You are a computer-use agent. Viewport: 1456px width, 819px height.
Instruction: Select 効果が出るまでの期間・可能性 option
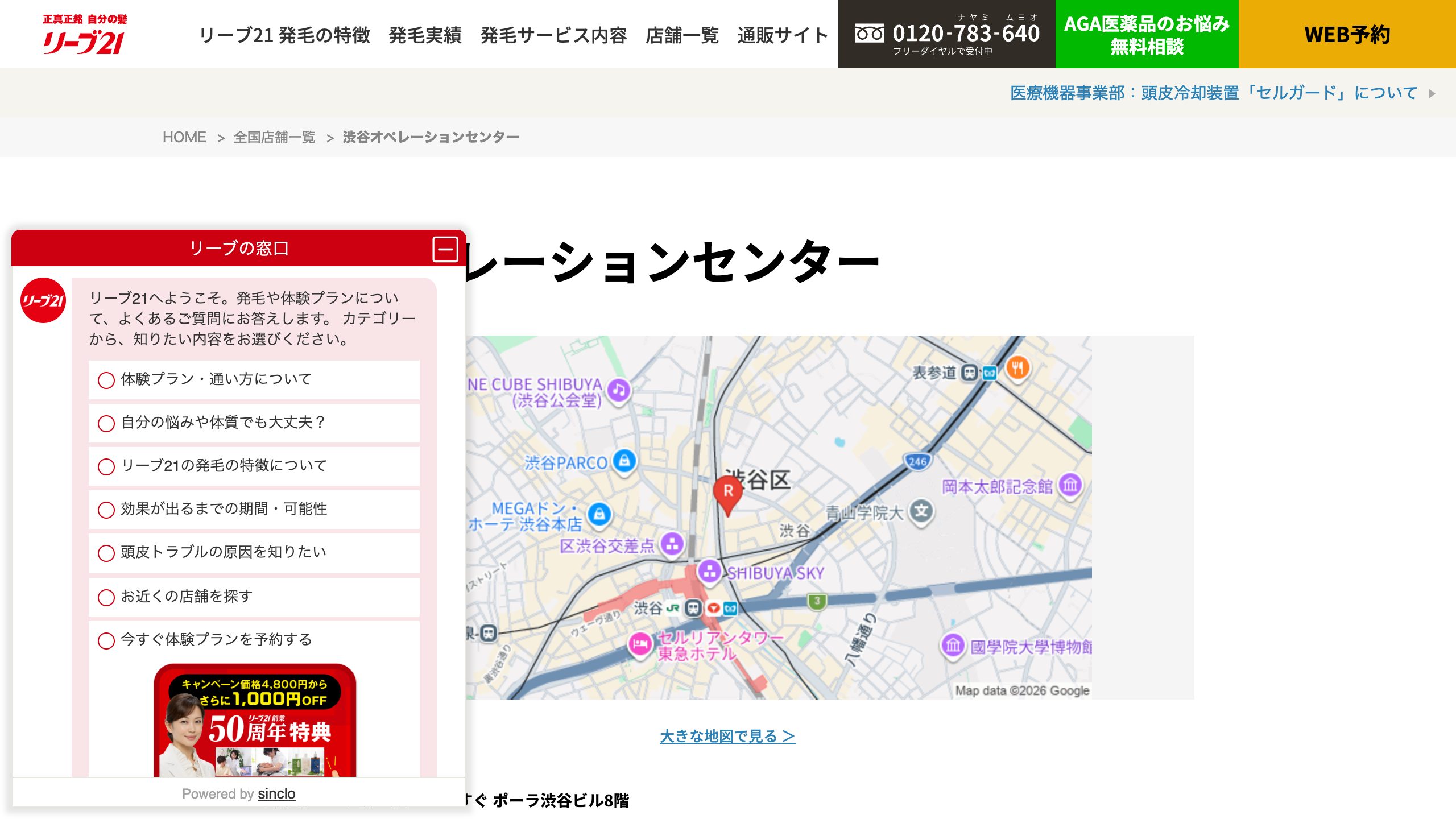coord(254,509)
